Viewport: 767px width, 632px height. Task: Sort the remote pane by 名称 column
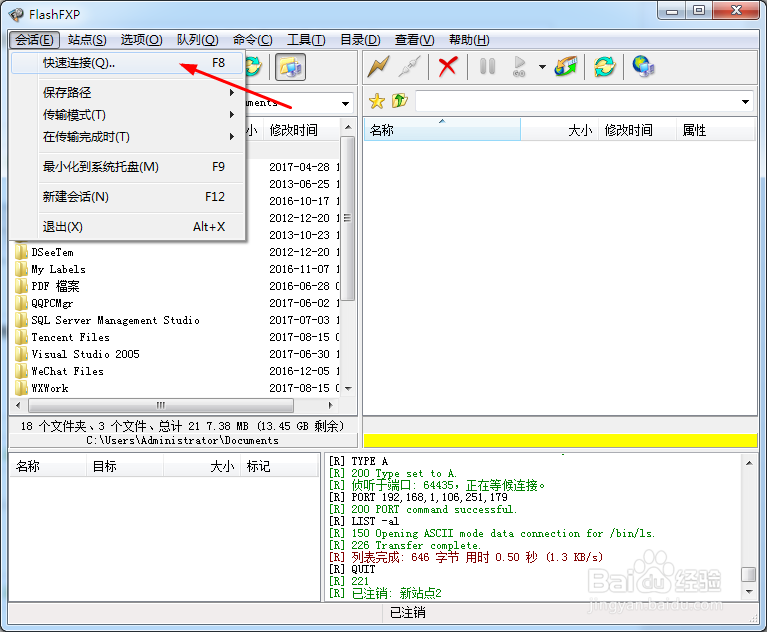442,130
